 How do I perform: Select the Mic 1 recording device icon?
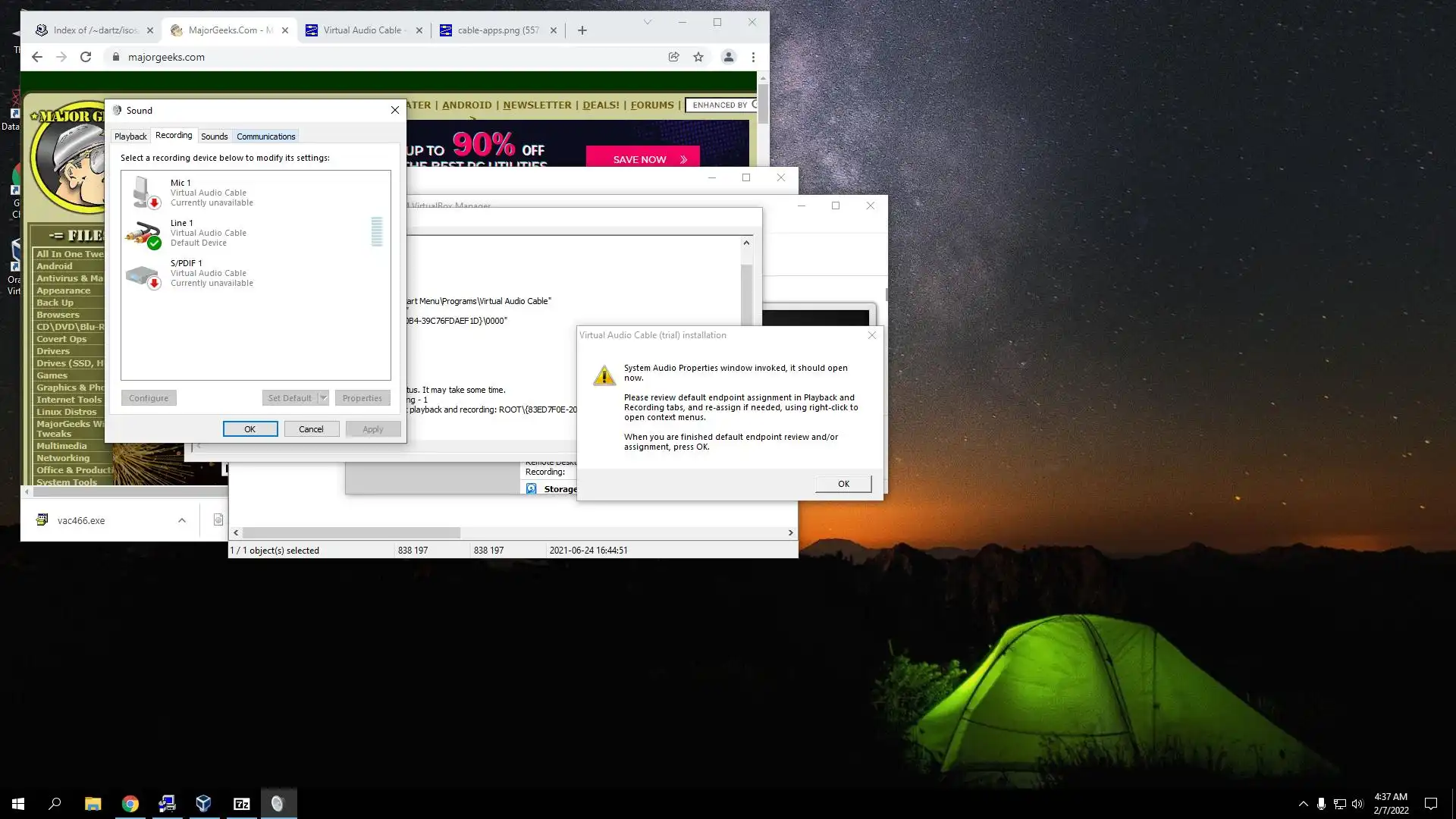click(x=143, y=193)
